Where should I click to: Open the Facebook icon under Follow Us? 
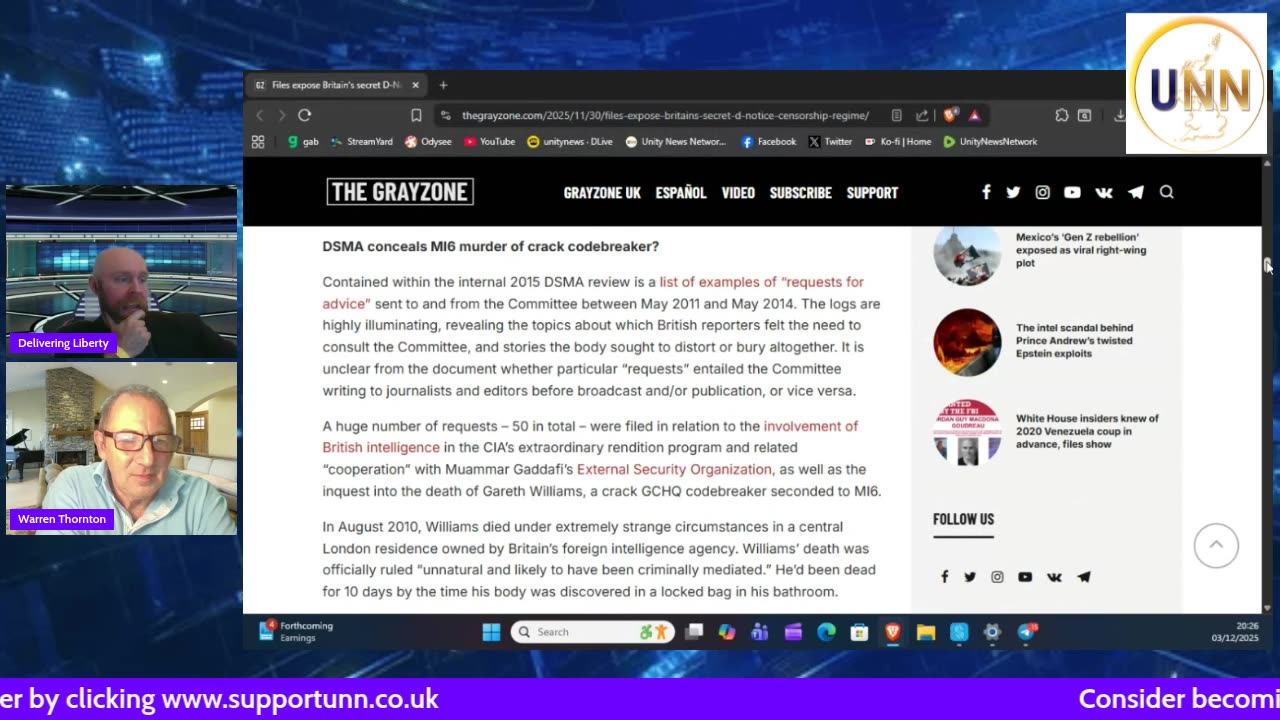tap(944, 577)
